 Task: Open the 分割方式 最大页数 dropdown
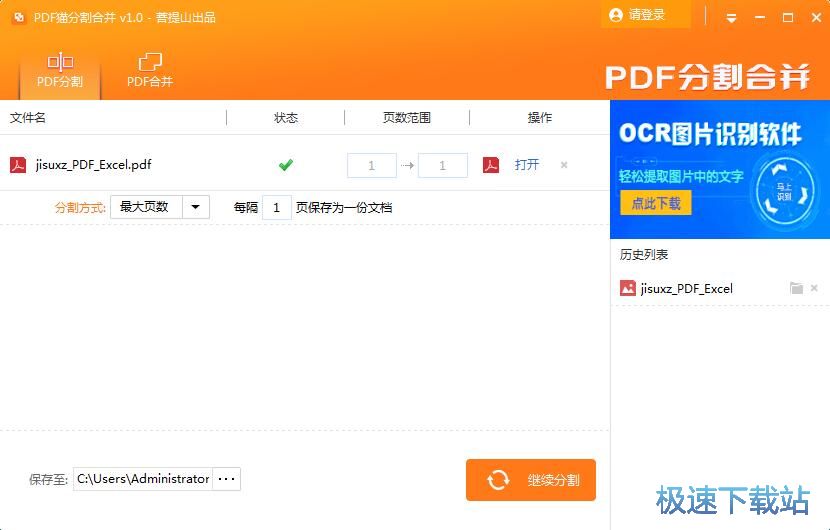160,207
